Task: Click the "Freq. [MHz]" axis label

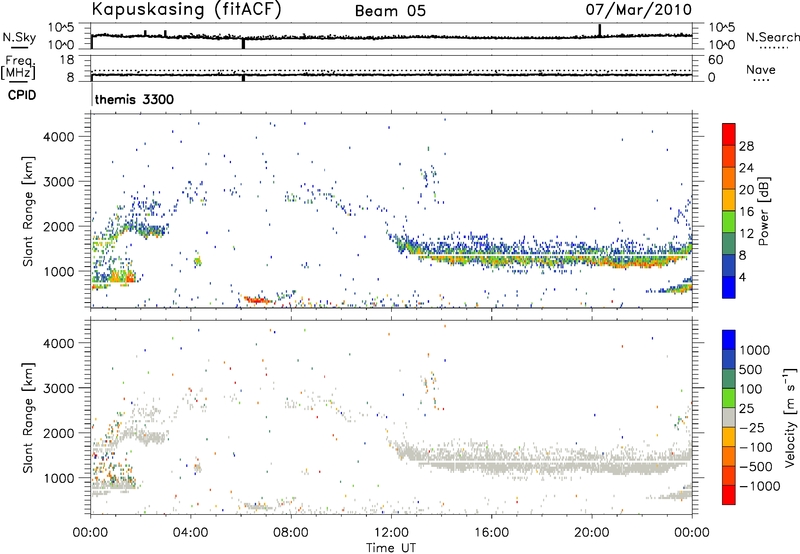Action: point(18,69)
